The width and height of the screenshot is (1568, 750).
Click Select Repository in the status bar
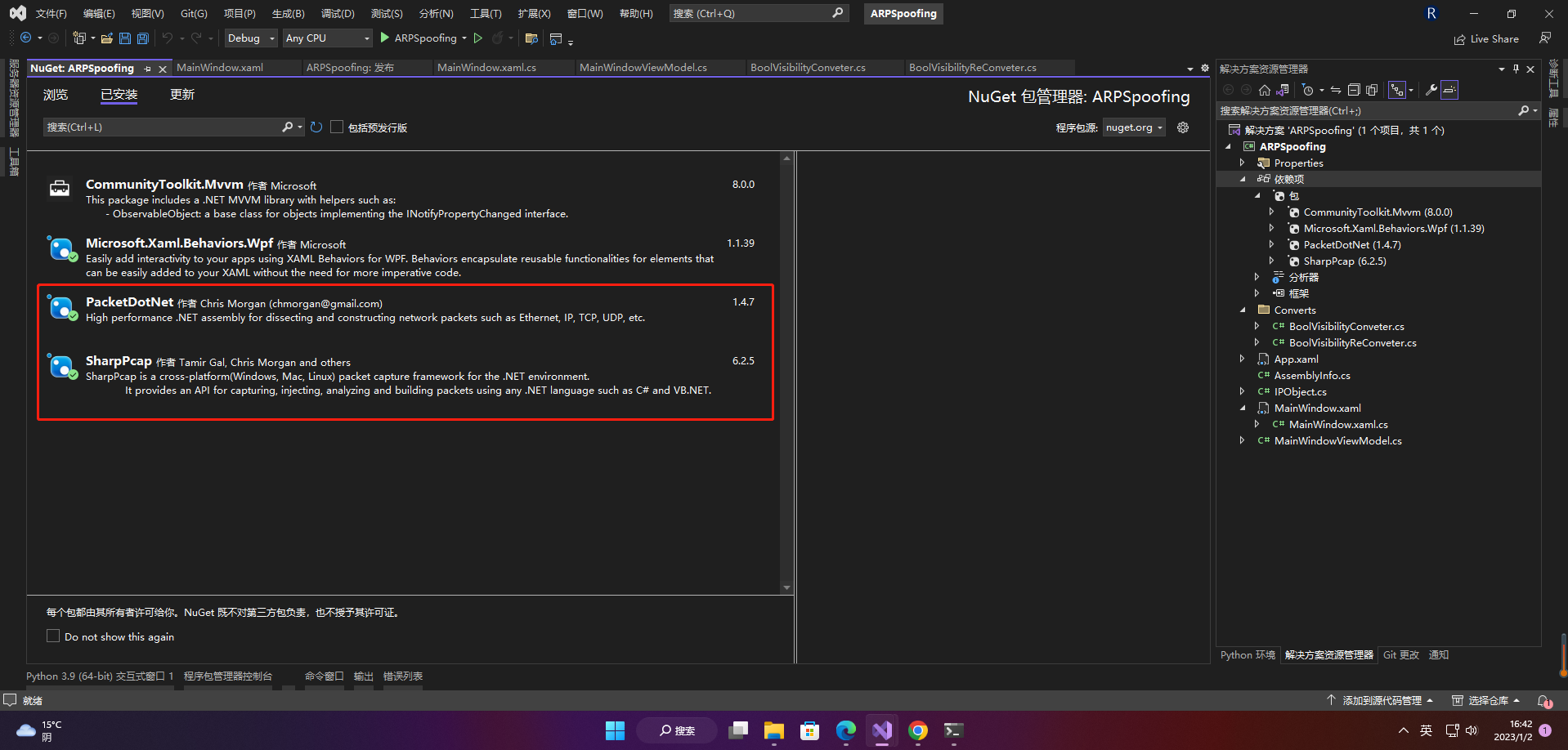tap(1485, 700)
